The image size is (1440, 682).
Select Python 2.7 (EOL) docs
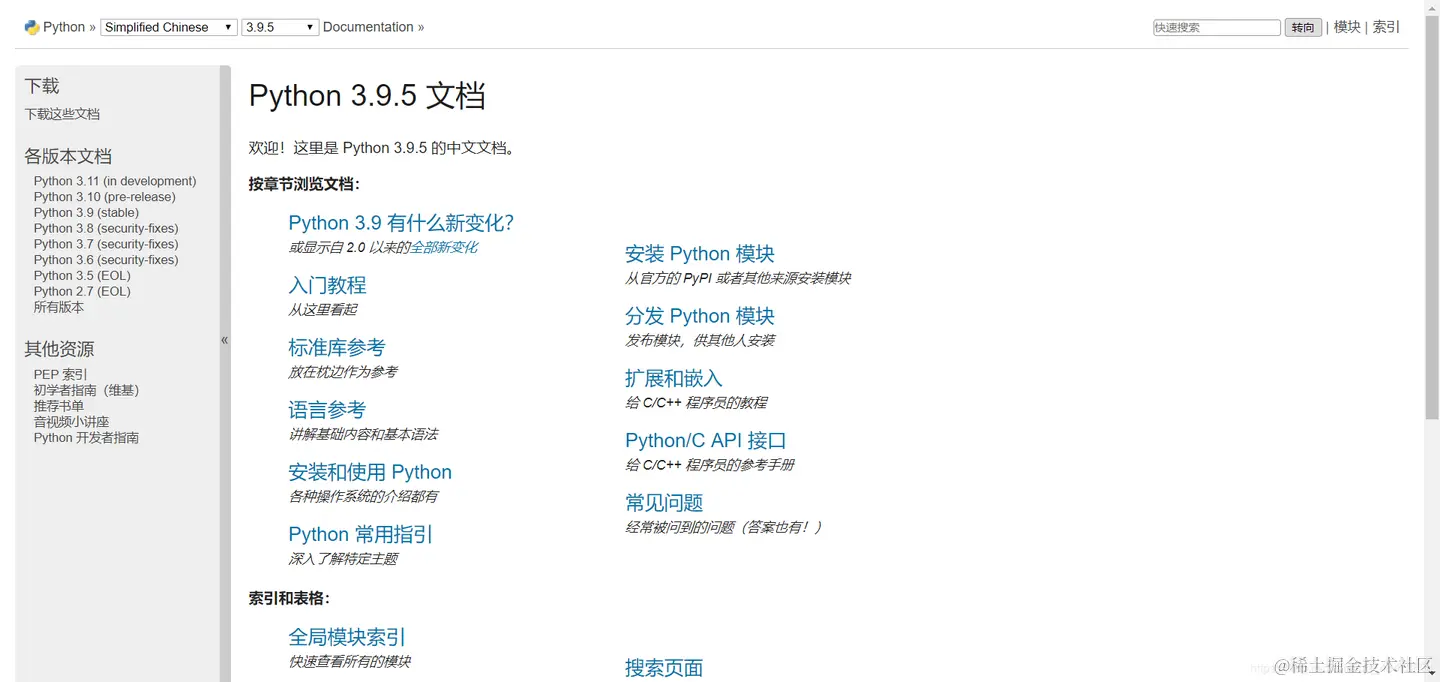click(82, 291)
